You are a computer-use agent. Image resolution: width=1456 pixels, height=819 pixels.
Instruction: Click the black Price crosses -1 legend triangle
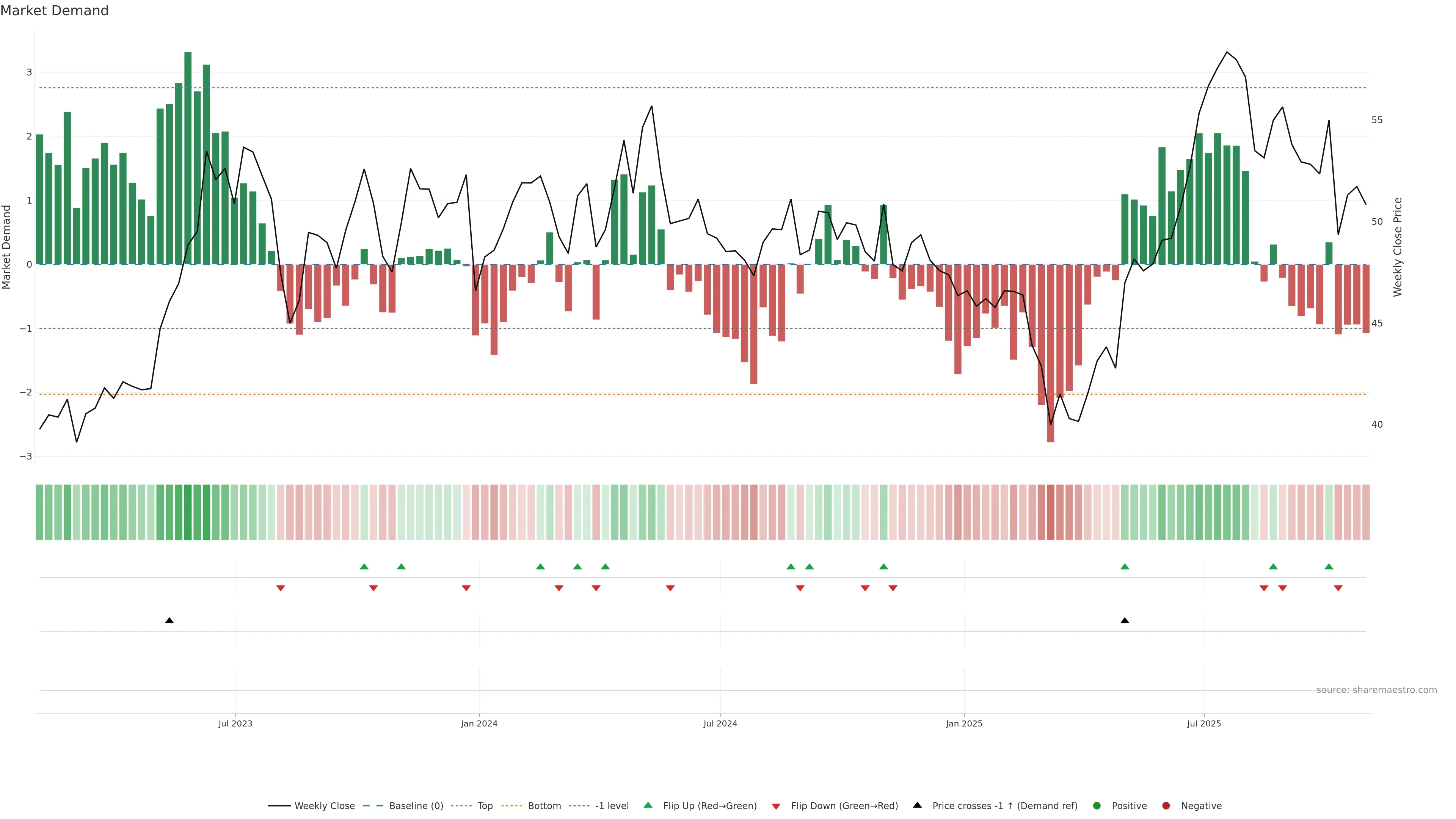(917, 805)
